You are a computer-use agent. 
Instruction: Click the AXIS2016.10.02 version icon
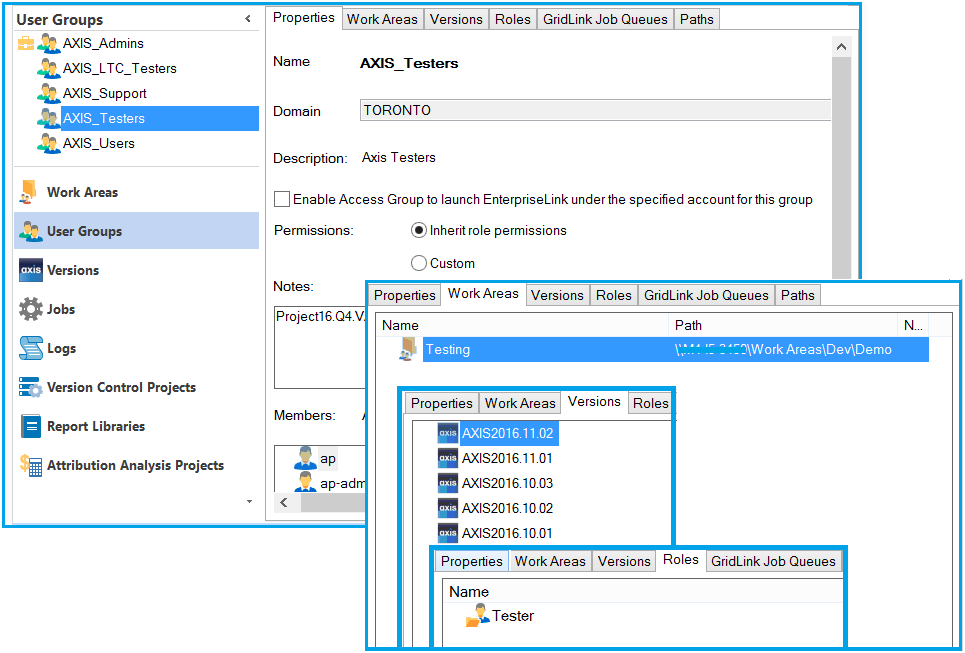tap(447, 508)
